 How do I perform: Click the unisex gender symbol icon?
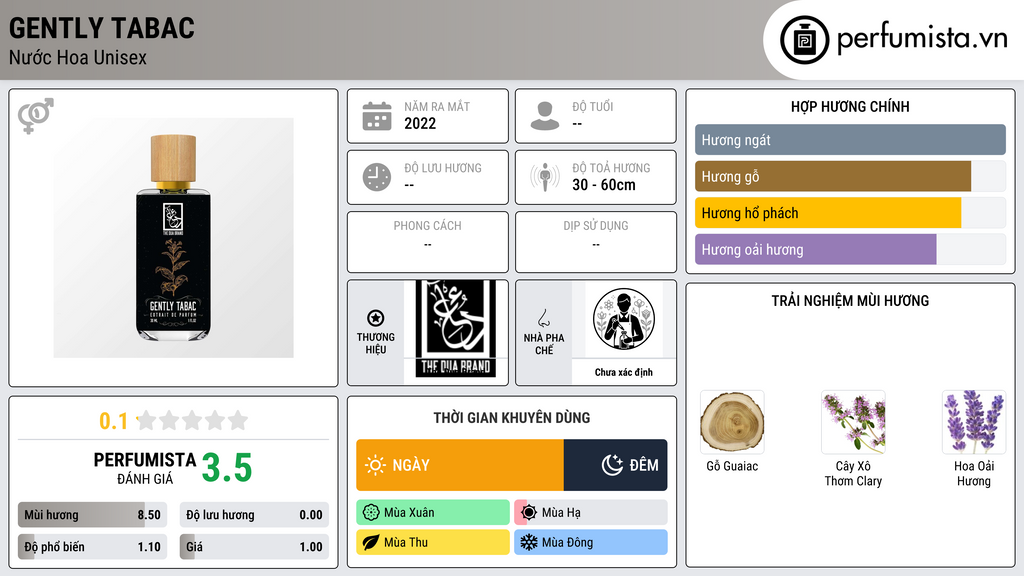click(36, 116)
